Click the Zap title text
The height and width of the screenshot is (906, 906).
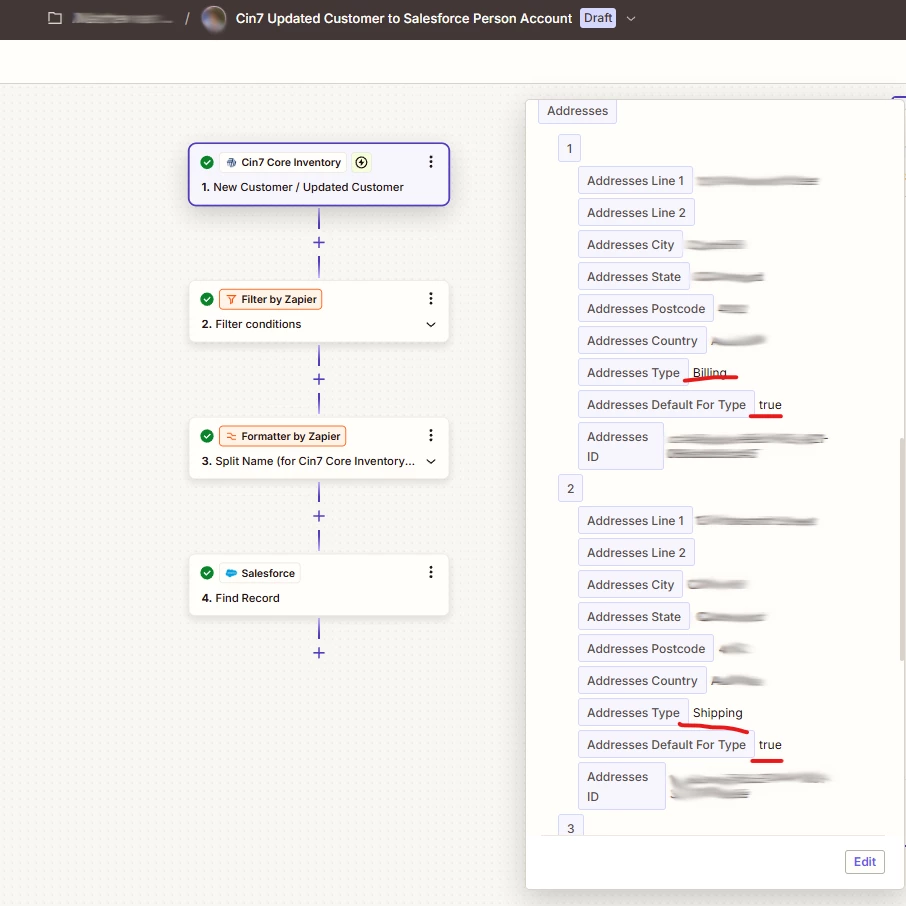(403, 18)
